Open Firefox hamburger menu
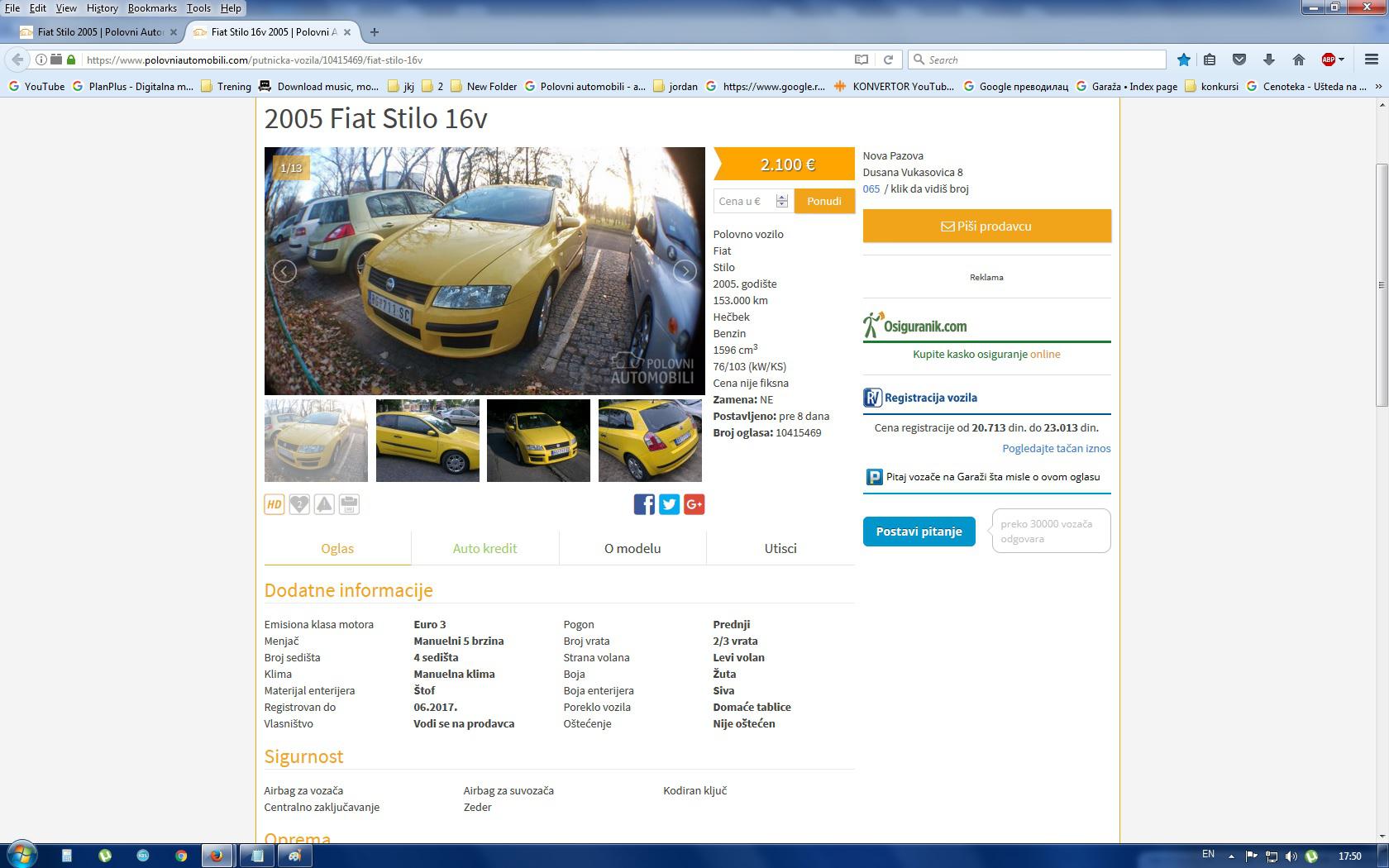 pos(1372,60)
